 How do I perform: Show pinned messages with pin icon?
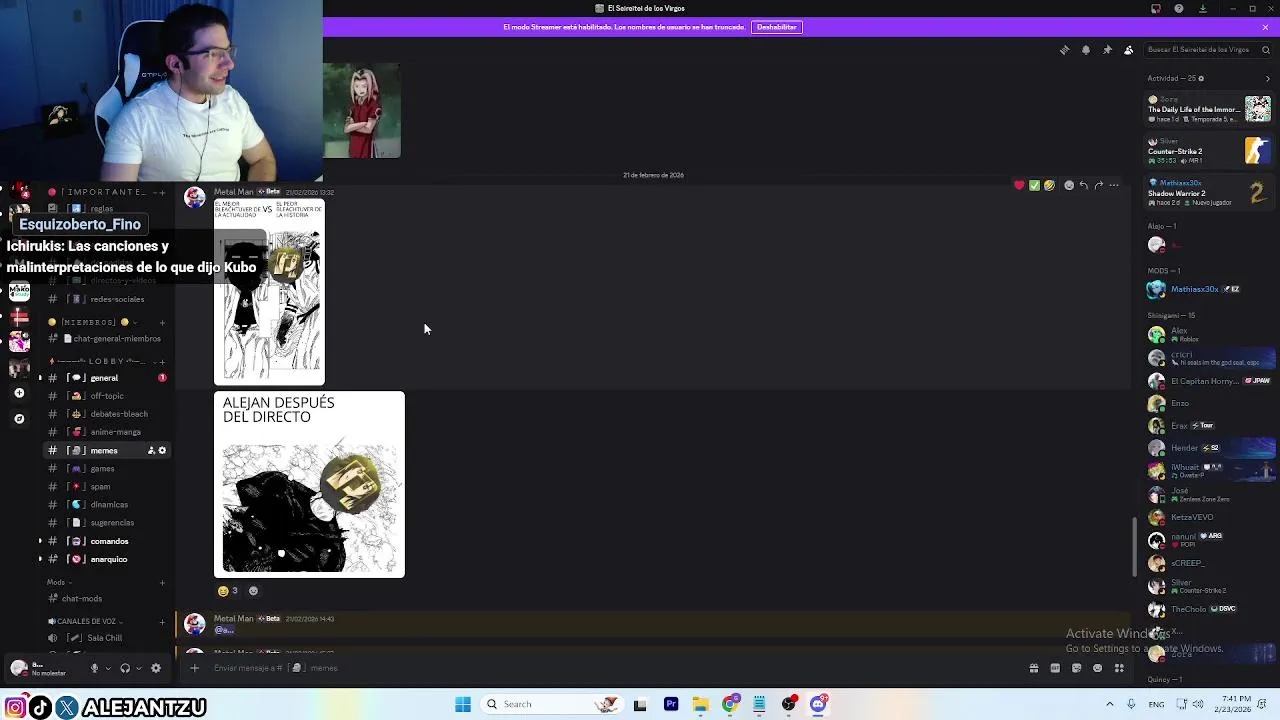[x=1107, y=50]
